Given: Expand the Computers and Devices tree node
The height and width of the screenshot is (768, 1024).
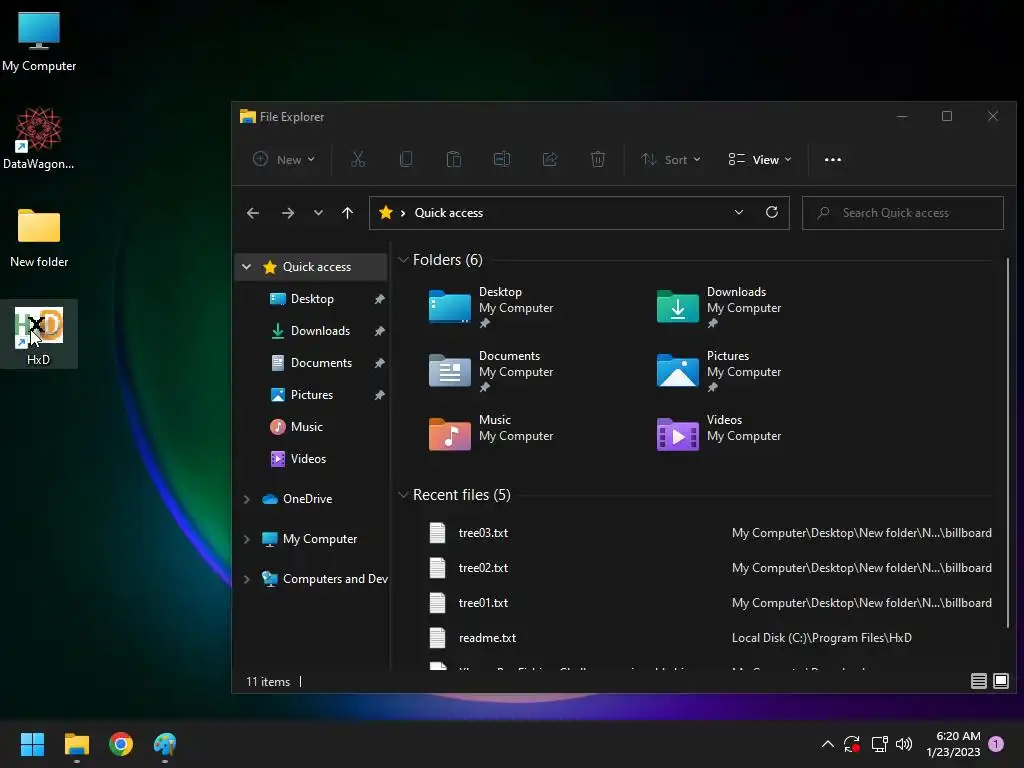Looking at the screenshot, I should tap(246, 579).
